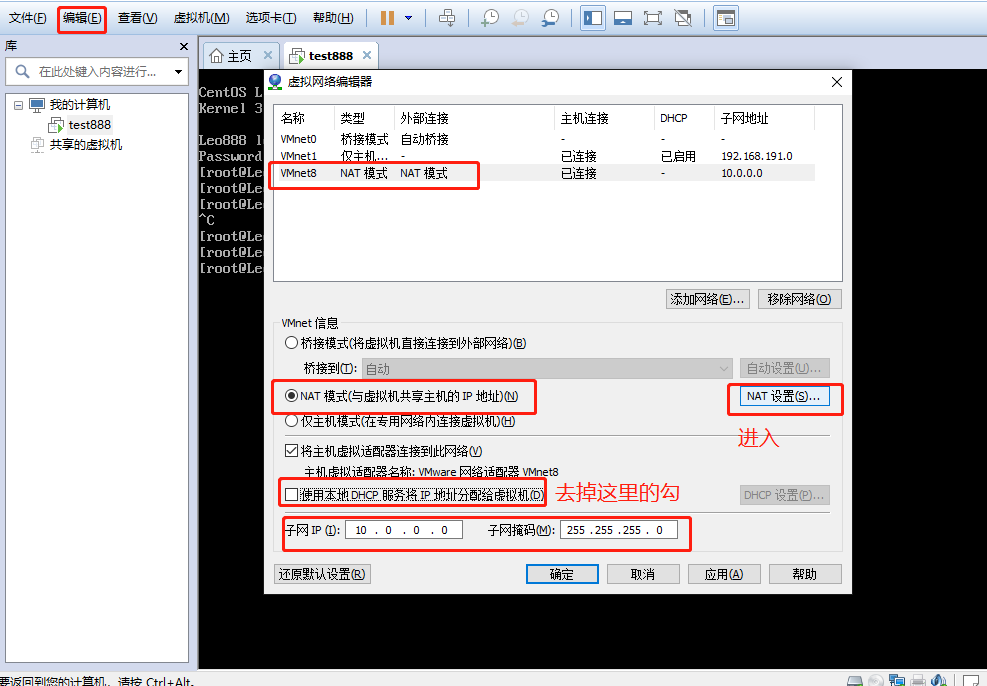The image size is (987, 686).
Task: Open the 桥接到 adapter dropdown
Action: tap(547, 368)
